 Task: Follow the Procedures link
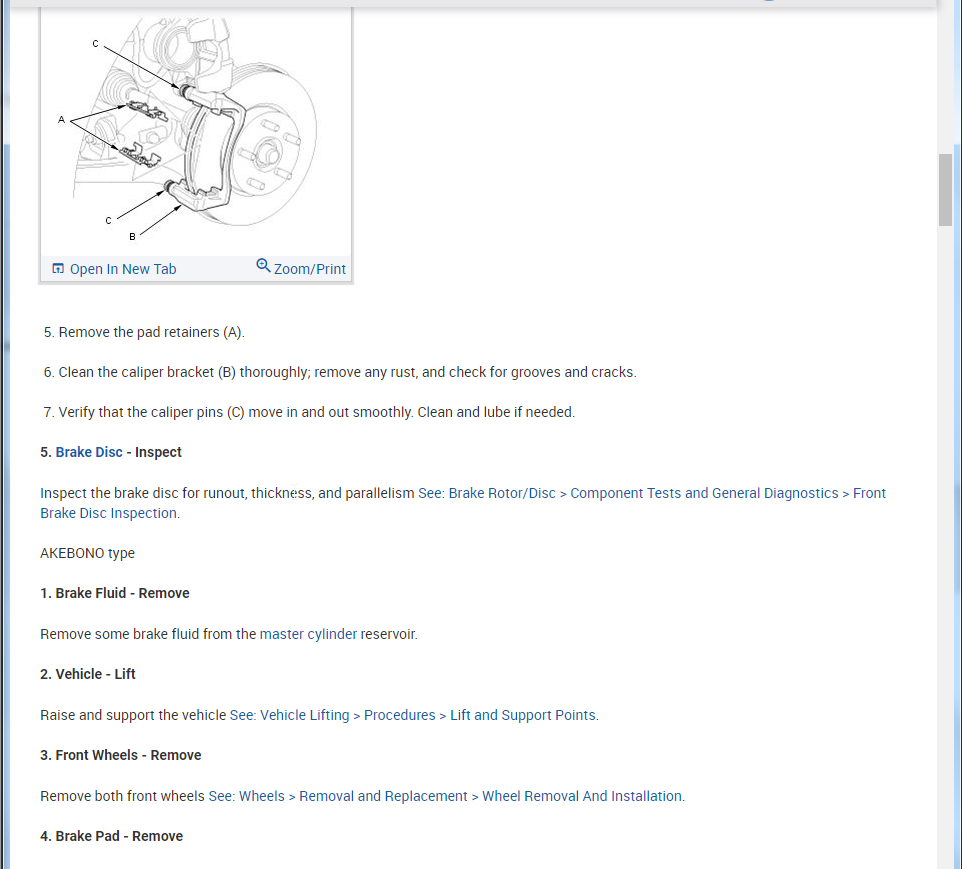click(399, 715)
